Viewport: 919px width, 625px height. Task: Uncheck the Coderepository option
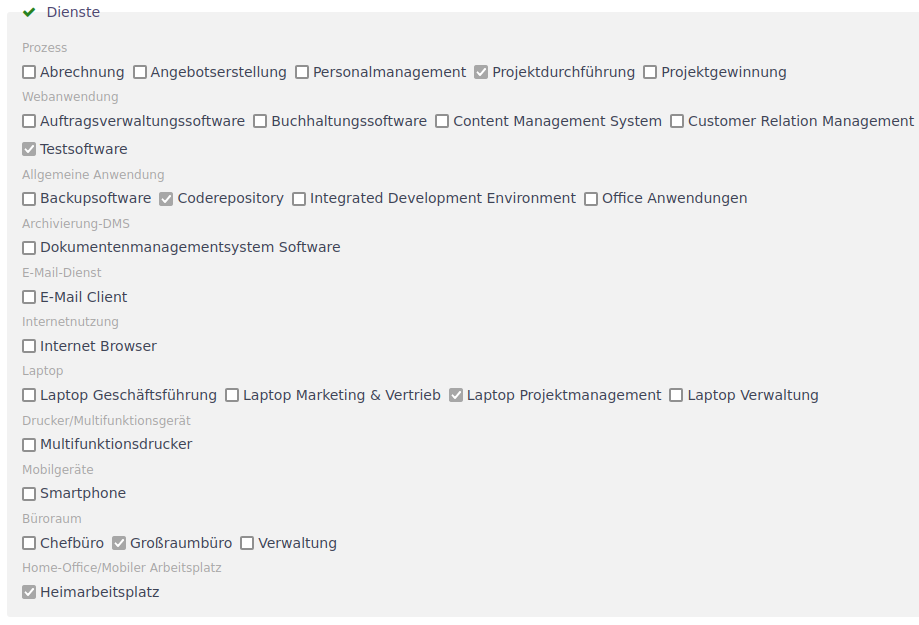click(x=167, y=198)
